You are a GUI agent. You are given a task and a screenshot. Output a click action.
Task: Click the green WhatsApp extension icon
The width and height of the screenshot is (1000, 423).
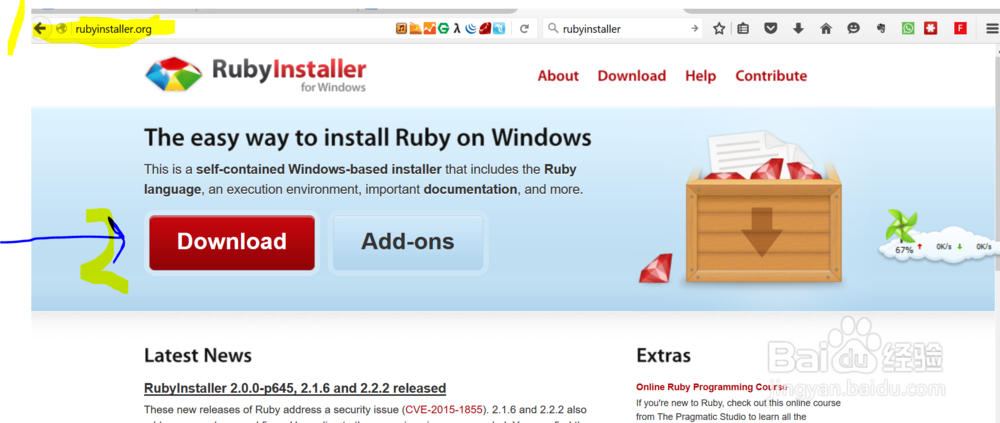(x=908, y=29)
